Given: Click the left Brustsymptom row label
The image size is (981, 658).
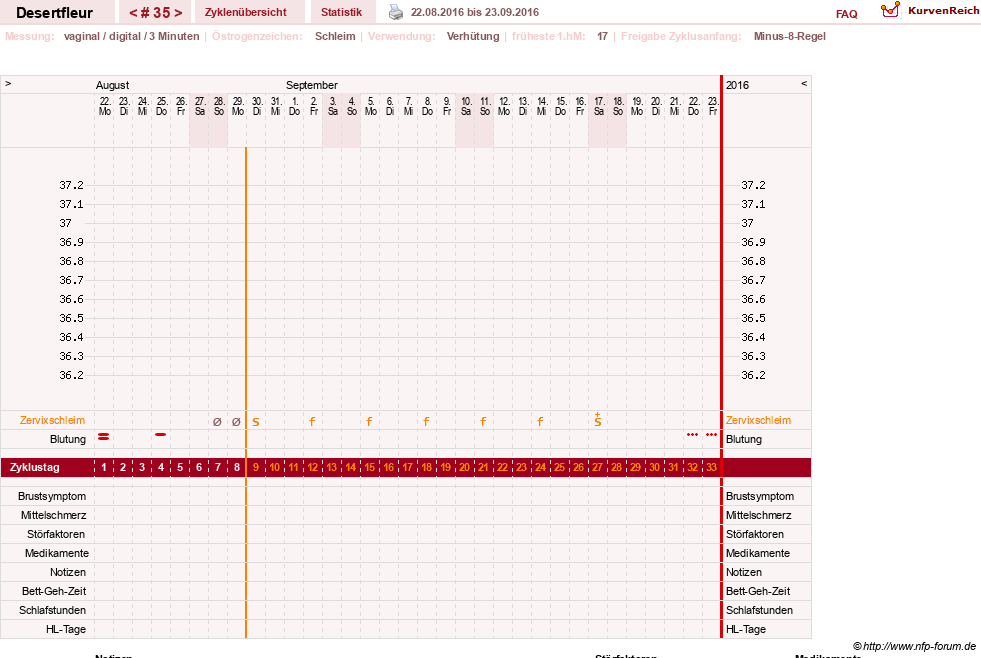Looking at the screenshot, I should 52,496.
